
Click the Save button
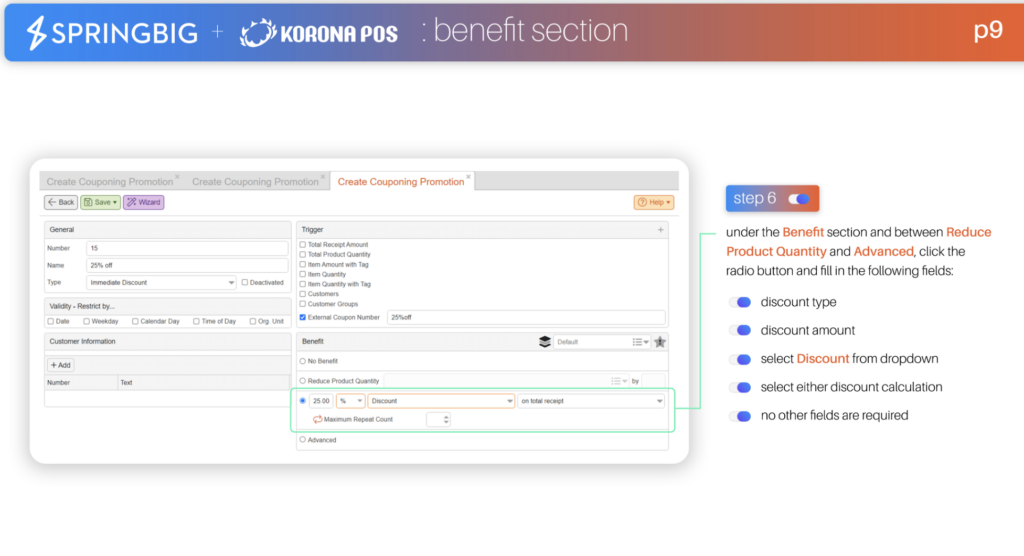coord(101,203)
